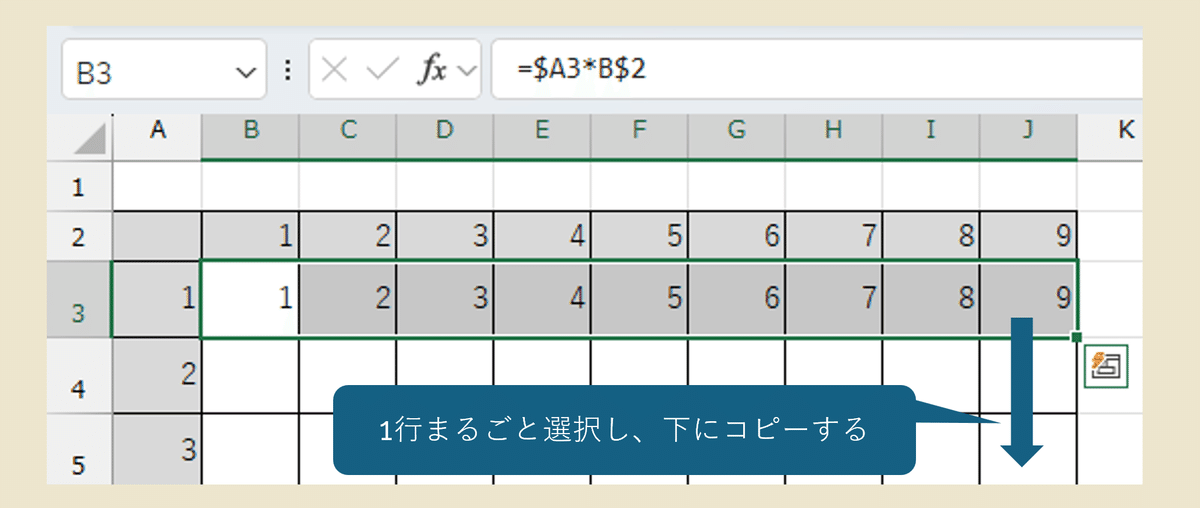Open the Name Box dropdown arrow

244,71
